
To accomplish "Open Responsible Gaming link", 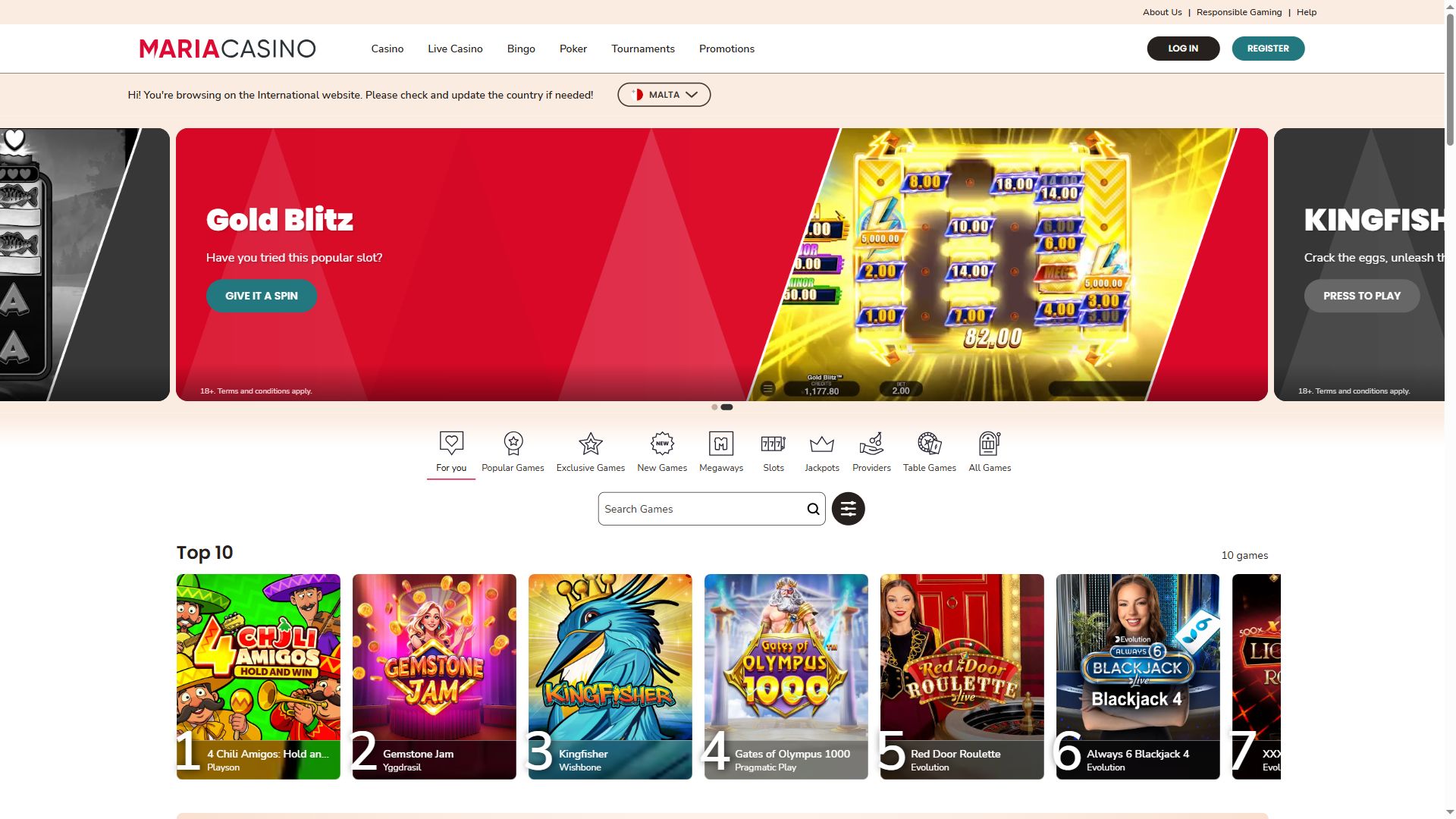I will (x=1239, y=12).
